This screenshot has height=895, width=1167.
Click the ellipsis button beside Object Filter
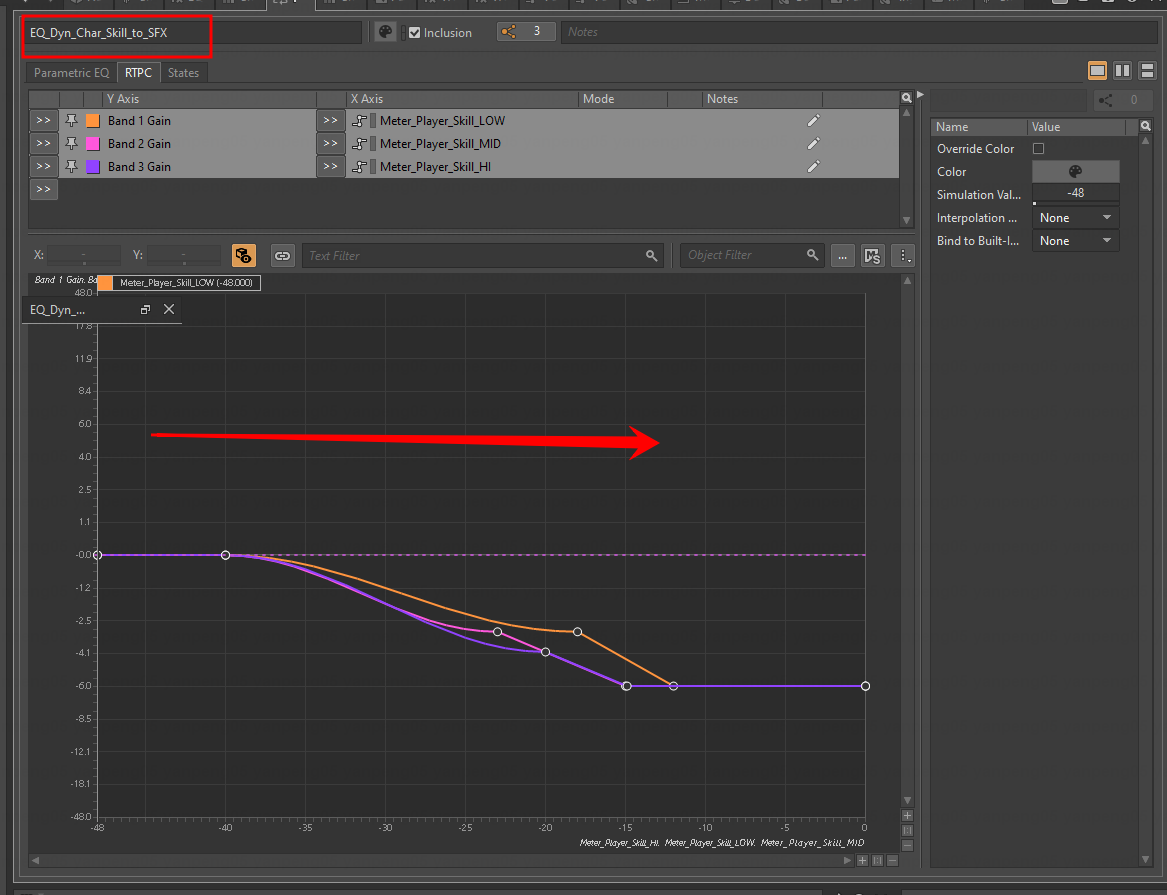point(843,256)
